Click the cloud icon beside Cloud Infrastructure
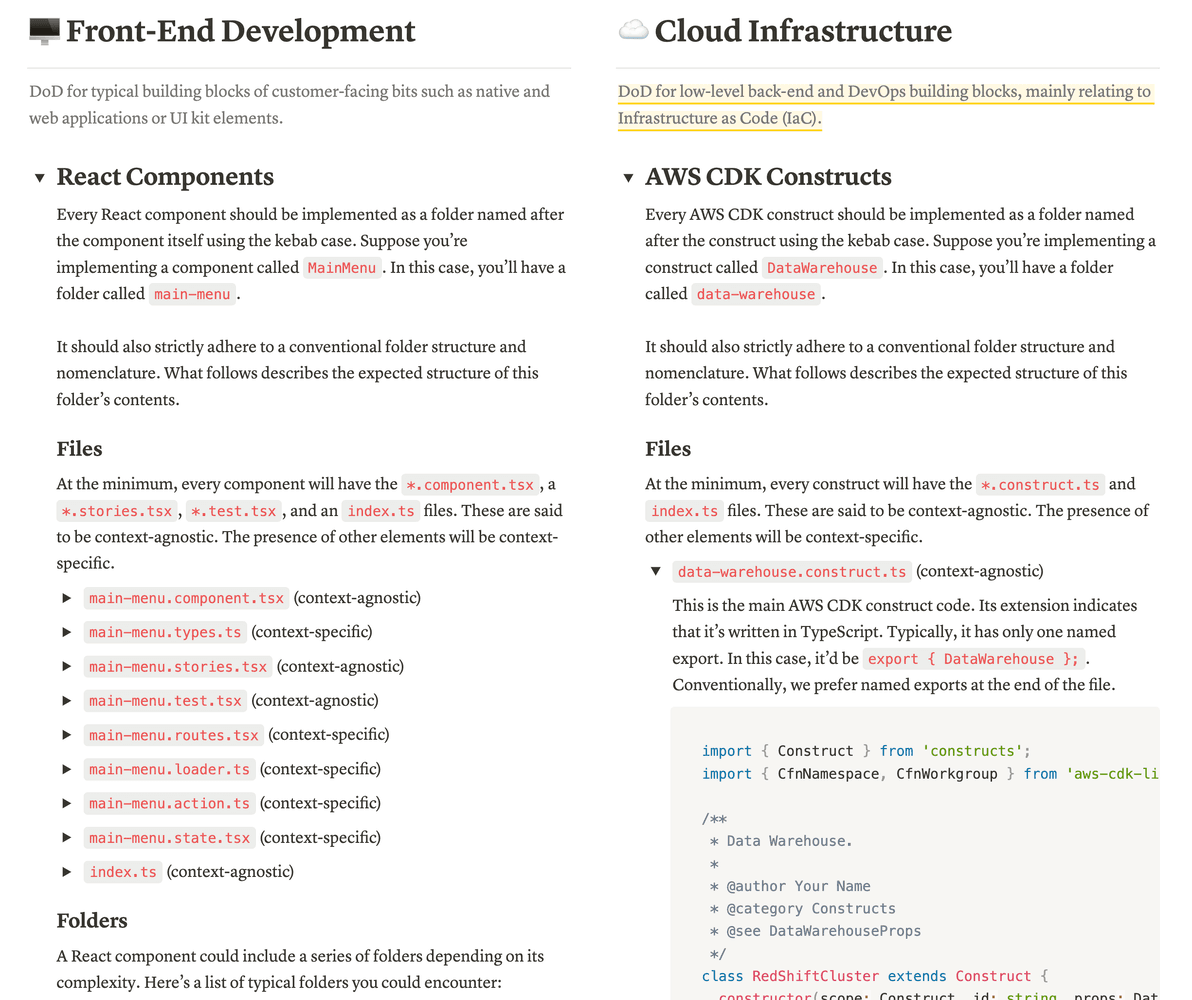The height and width of the screenshot is (1000, 1192). pos(633,31)
